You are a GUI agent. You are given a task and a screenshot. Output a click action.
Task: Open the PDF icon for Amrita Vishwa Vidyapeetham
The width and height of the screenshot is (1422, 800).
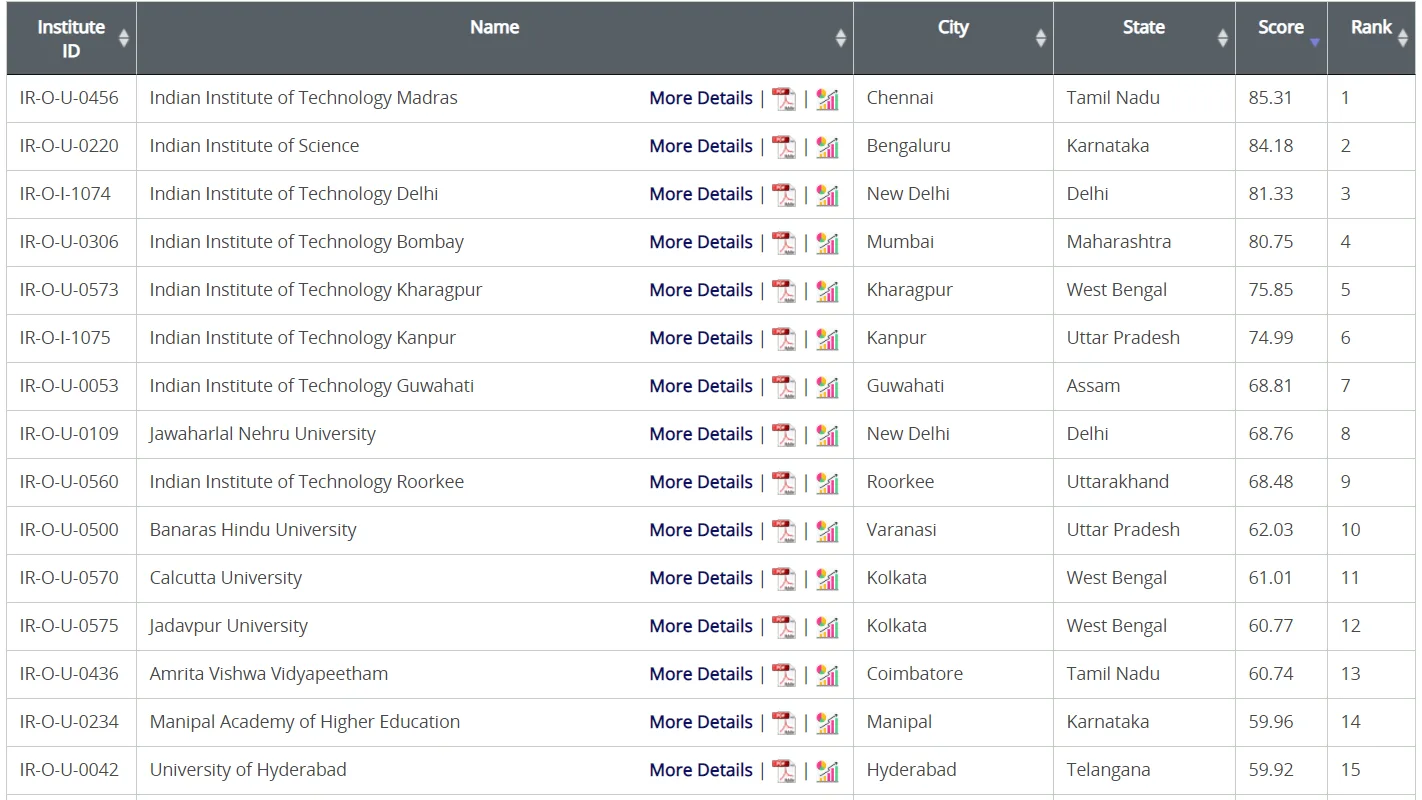[x=785, y=675]
